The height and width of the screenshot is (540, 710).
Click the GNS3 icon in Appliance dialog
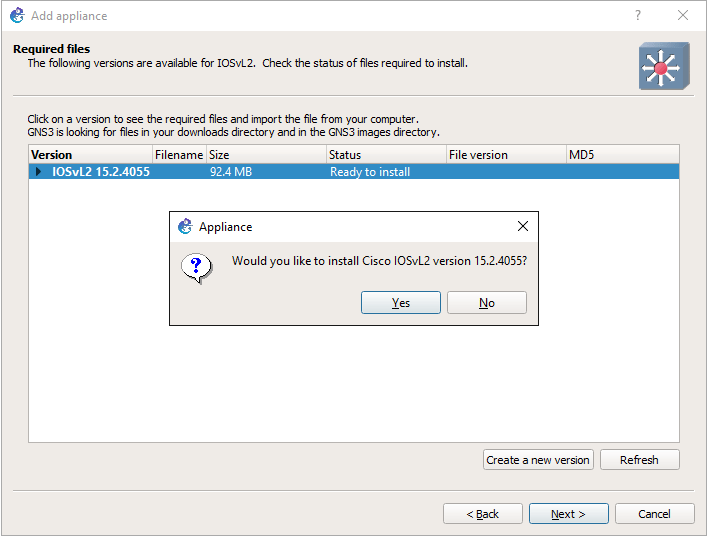point(185,227)
